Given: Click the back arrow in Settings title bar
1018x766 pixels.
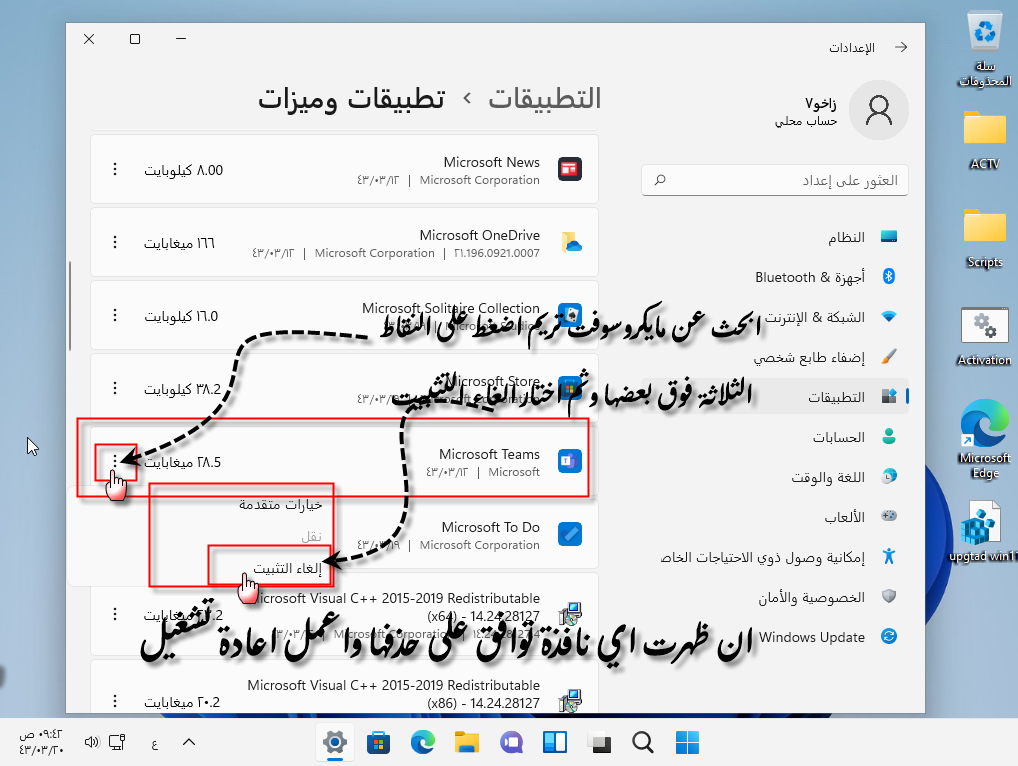Looking at the screenshot, I should pyautogui.click(x=901, y=47).
